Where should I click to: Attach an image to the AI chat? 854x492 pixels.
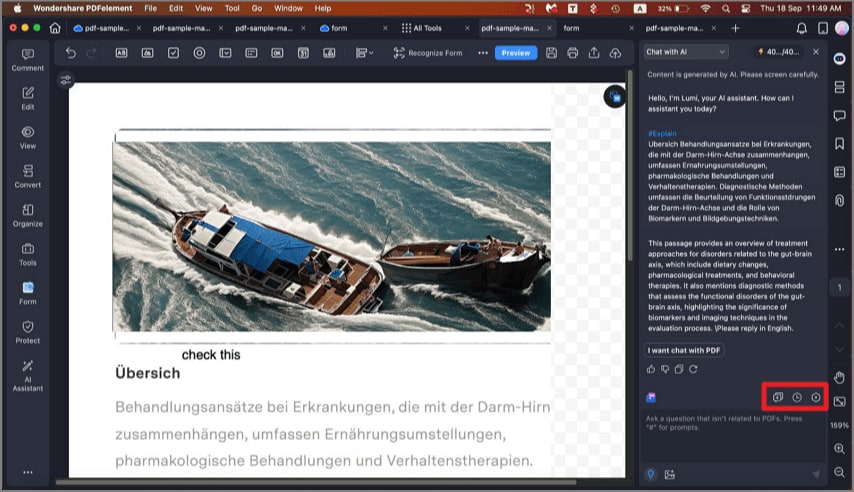coord(670,475)
